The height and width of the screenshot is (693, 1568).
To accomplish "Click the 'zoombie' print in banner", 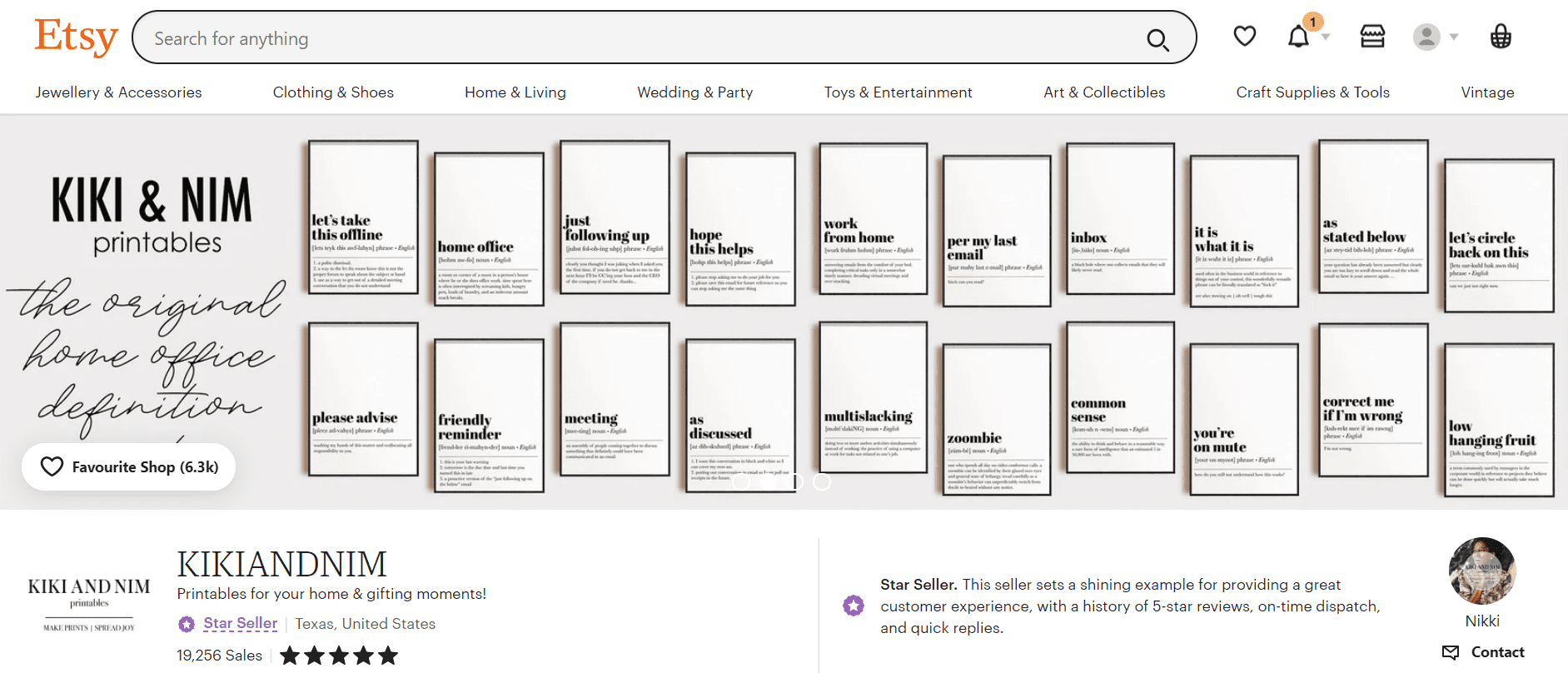I will pyautogui.click(x=996, y=419).
